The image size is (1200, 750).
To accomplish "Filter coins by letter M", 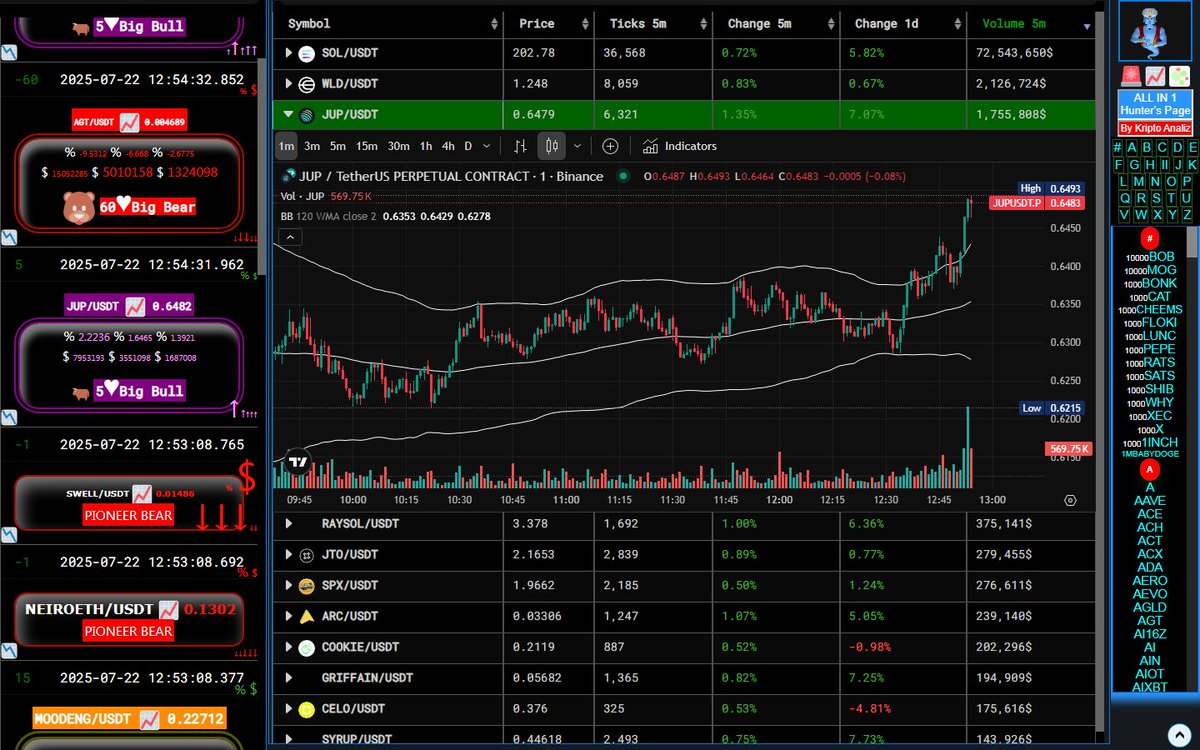I will 1139,181.
